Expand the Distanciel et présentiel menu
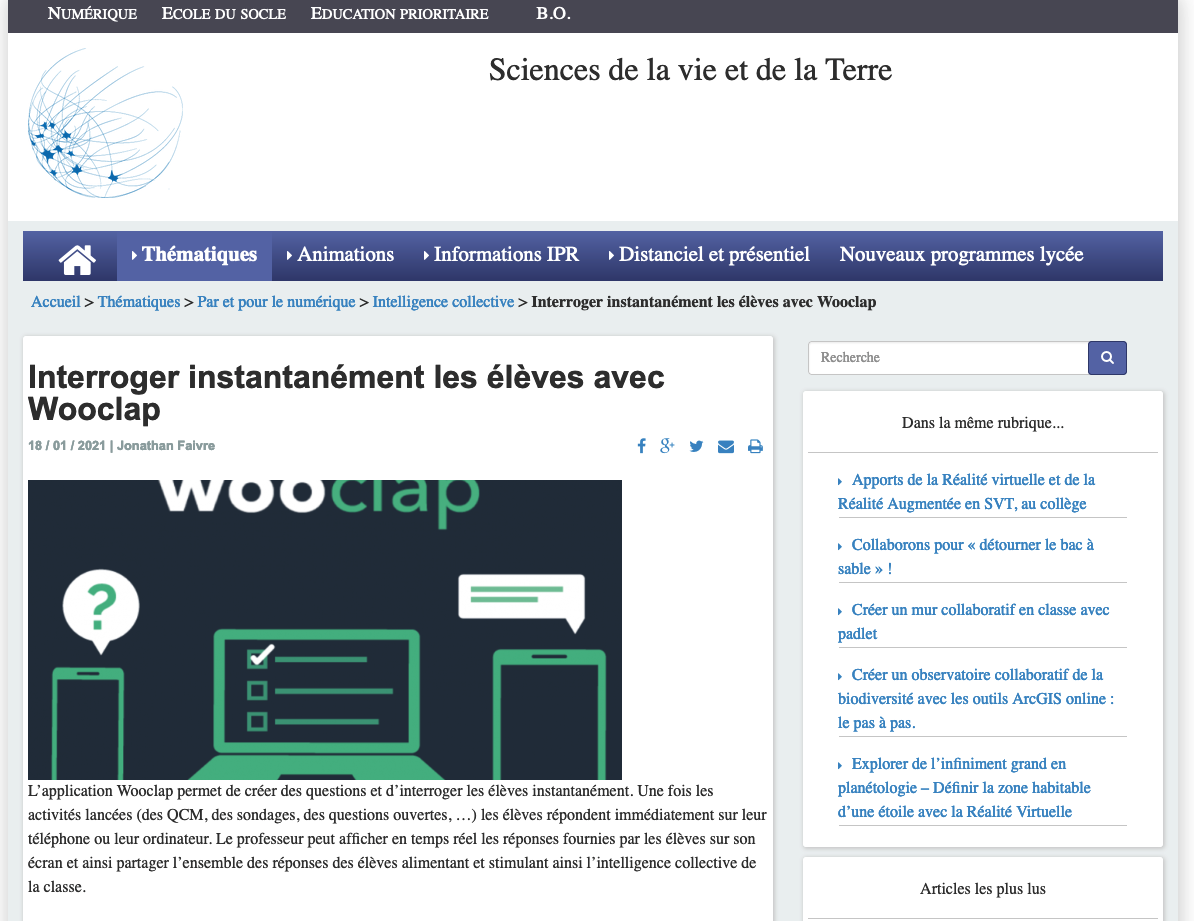 coord(709,255)
